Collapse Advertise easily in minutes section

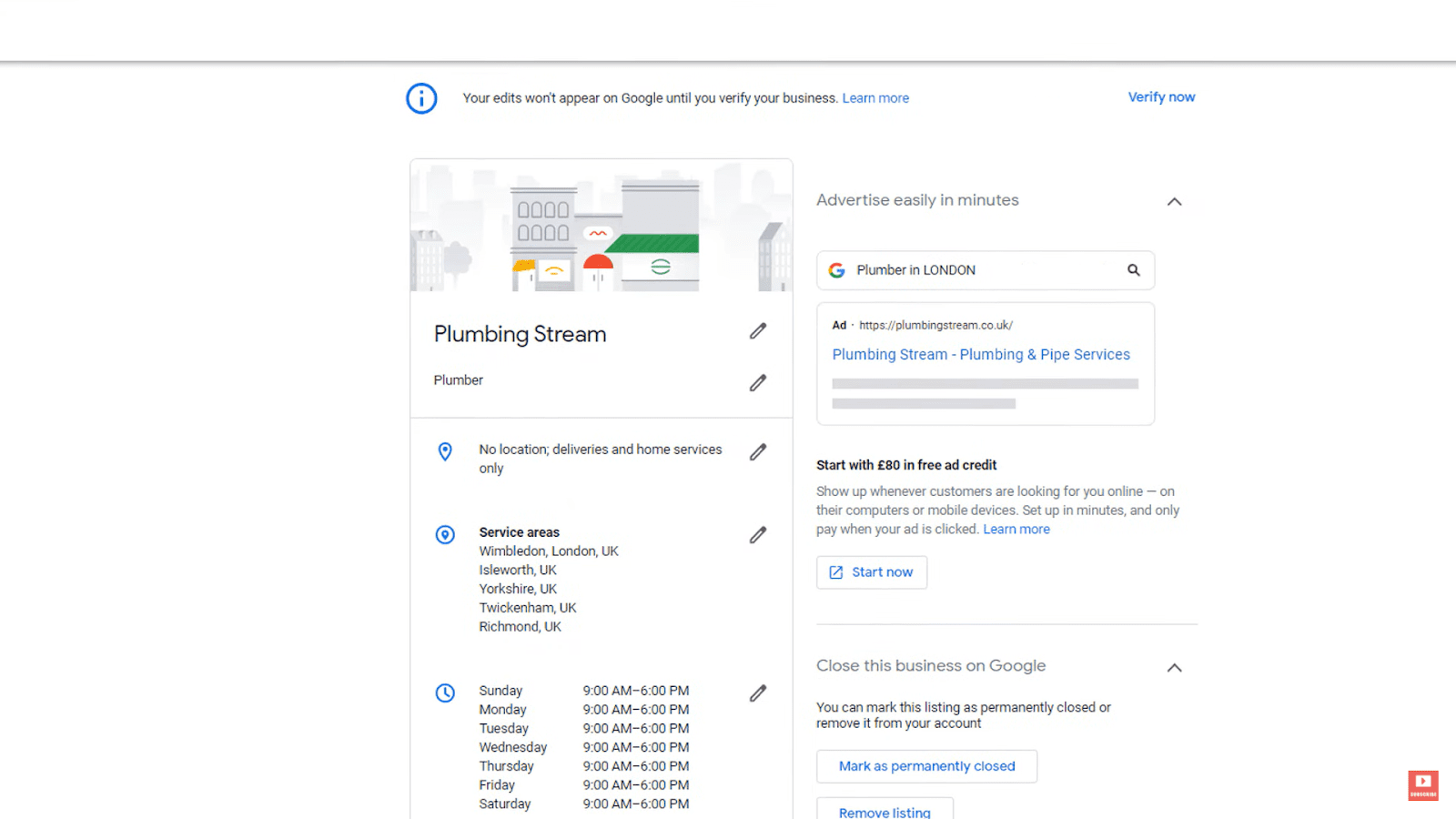[x=1175, y=202]
